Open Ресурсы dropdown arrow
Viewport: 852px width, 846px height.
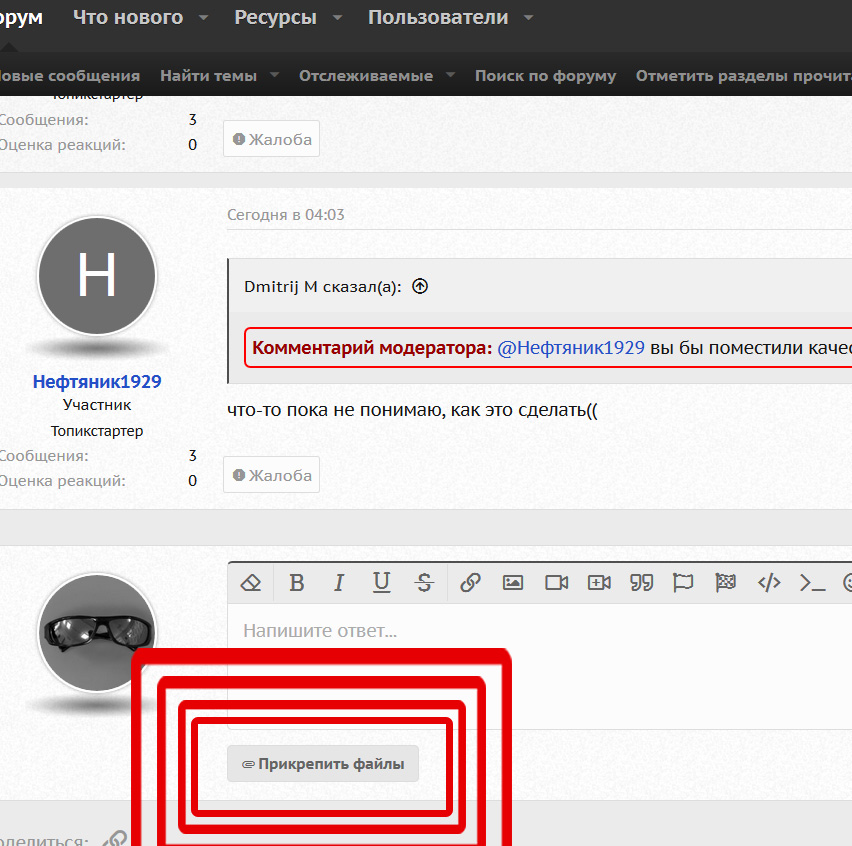[337, 17]
